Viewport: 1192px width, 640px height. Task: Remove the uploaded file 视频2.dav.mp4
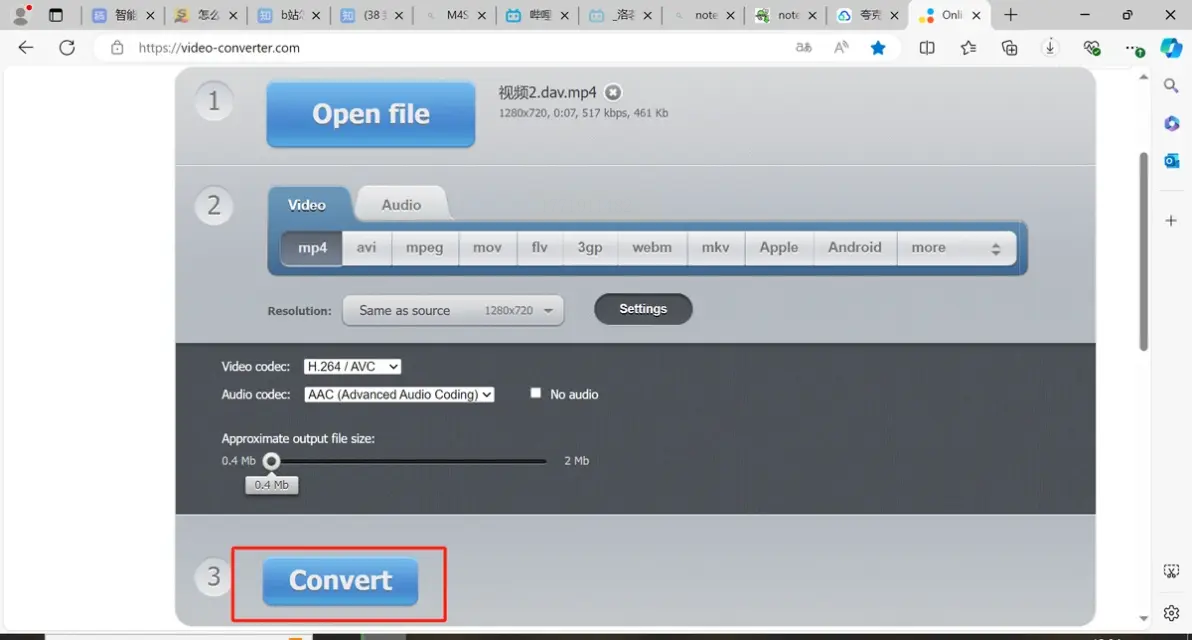pyautogui.click(x=613, y=93)
